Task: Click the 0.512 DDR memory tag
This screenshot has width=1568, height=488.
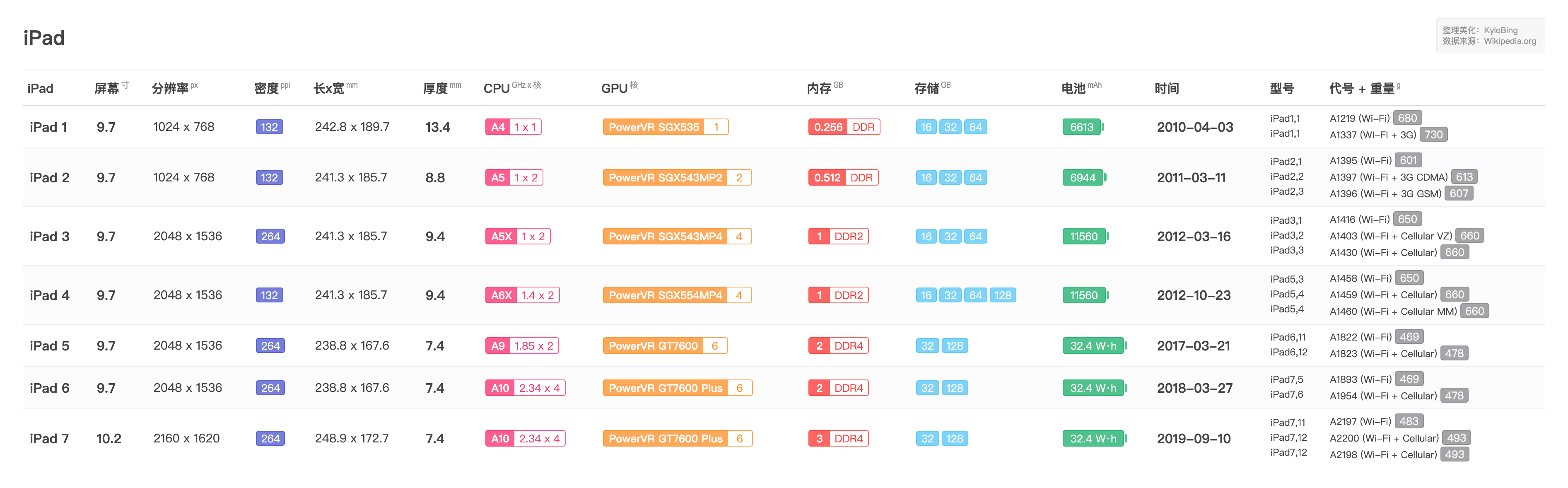Action: click(x=843, y=178)
